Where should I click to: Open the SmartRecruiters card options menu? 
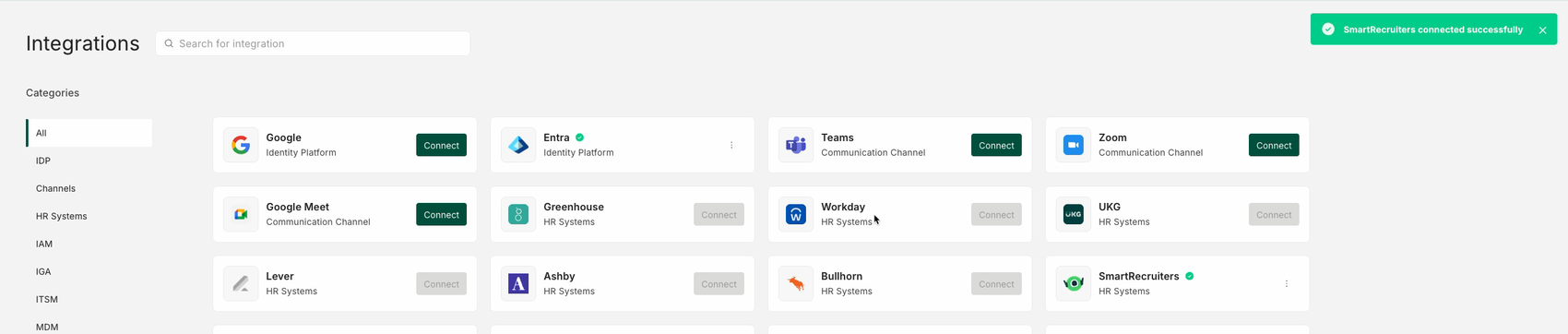[x=1287, y=283]
